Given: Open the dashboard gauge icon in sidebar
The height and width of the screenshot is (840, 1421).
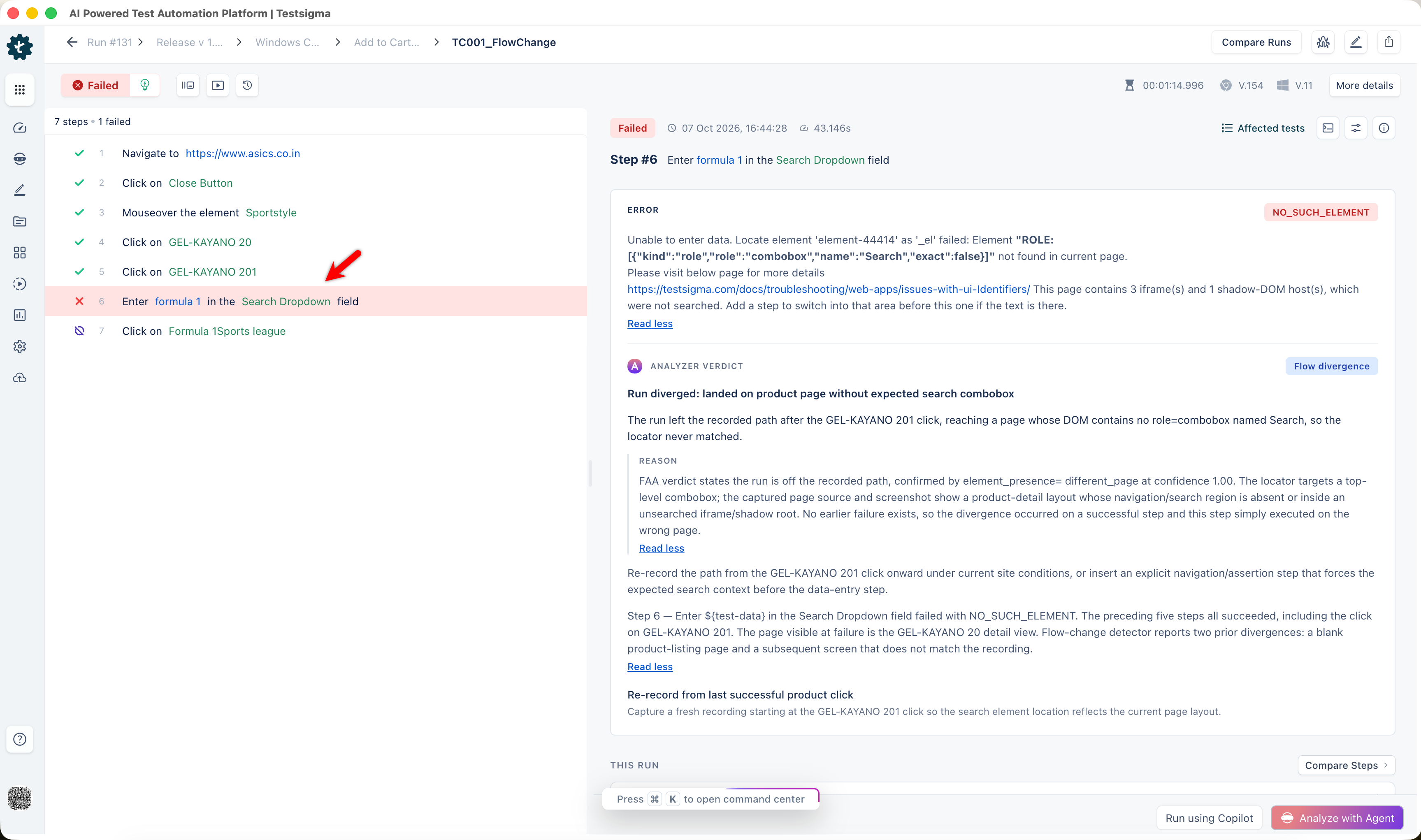Looking at the screenshot, I should tap(20, 128).
